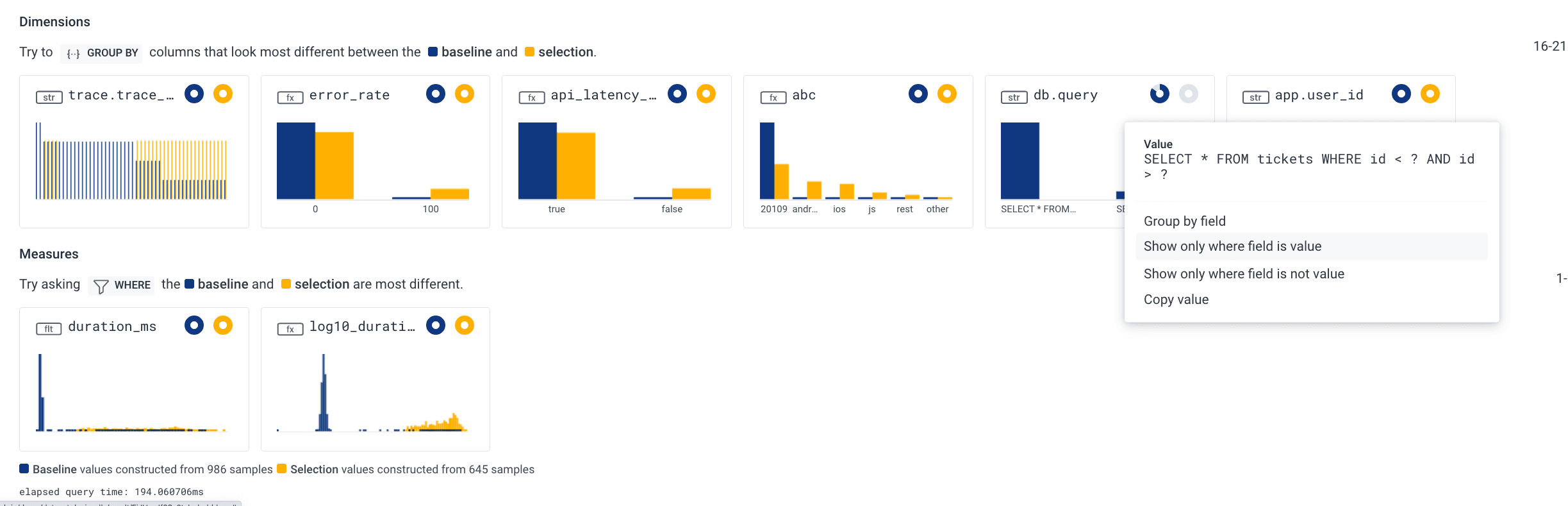Click Copy value in the popup

coord(1176,299)
